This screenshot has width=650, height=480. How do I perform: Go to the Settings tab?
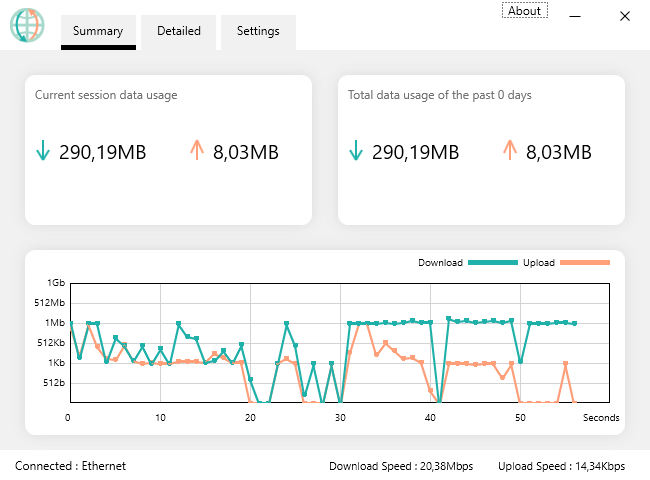click(x=258, y=31)
